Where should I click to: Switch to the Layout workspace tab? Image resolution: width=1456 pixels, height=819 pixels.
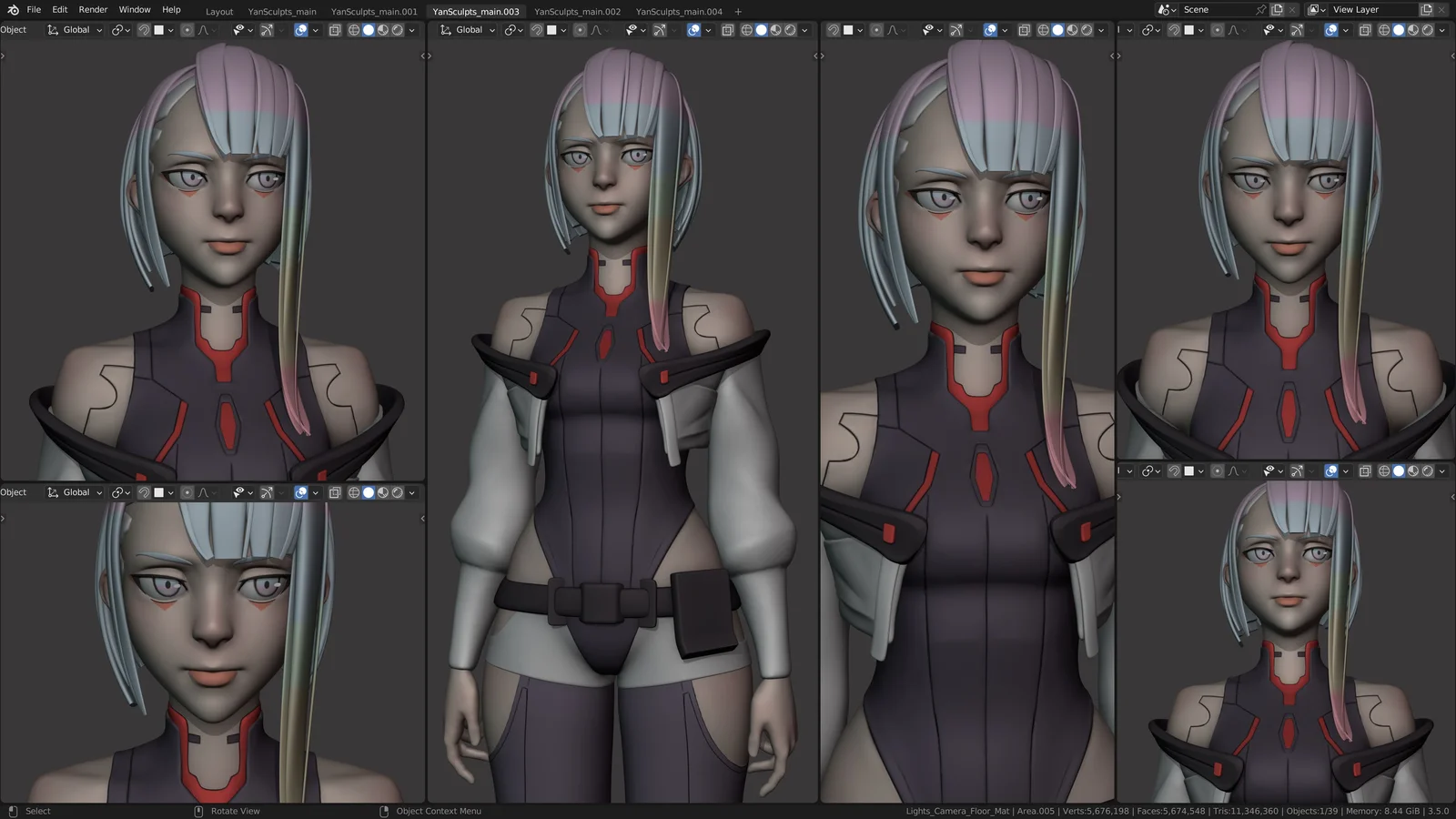click(219, 11)
